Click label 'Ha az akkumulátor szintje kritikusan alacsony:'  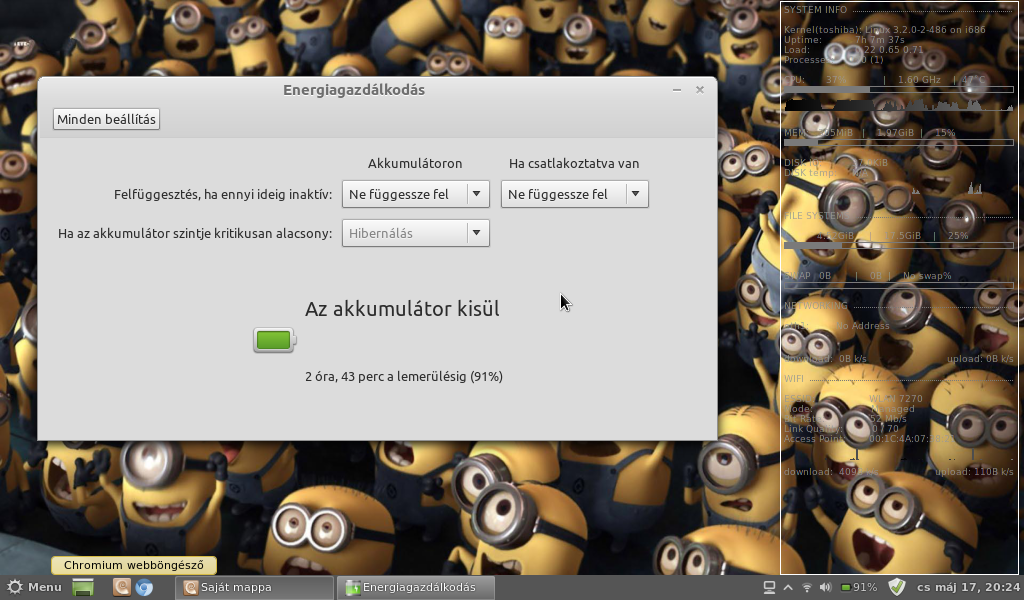[195, 233]
